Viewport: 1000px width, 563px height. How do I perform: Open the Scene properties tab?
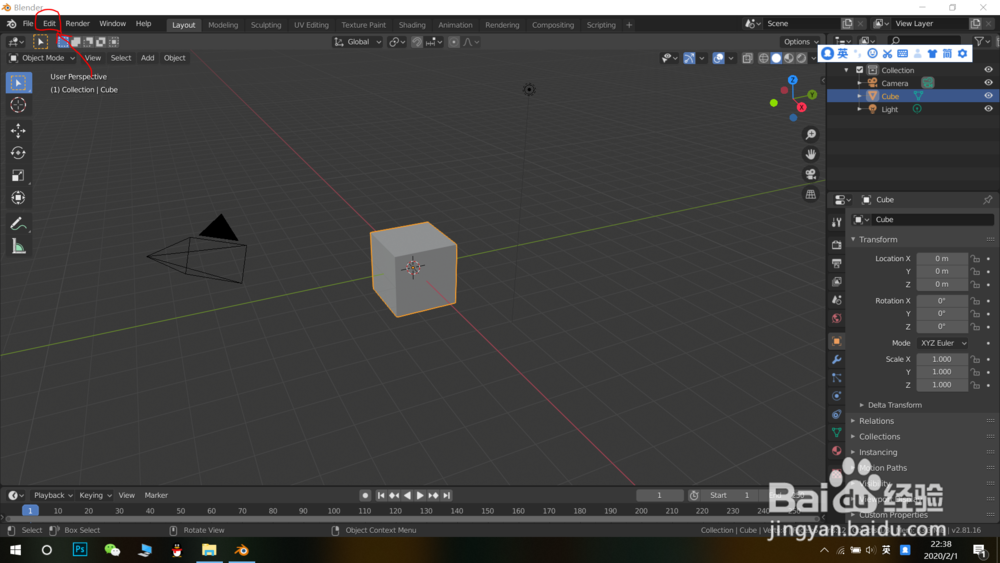[x=837, y=300]
